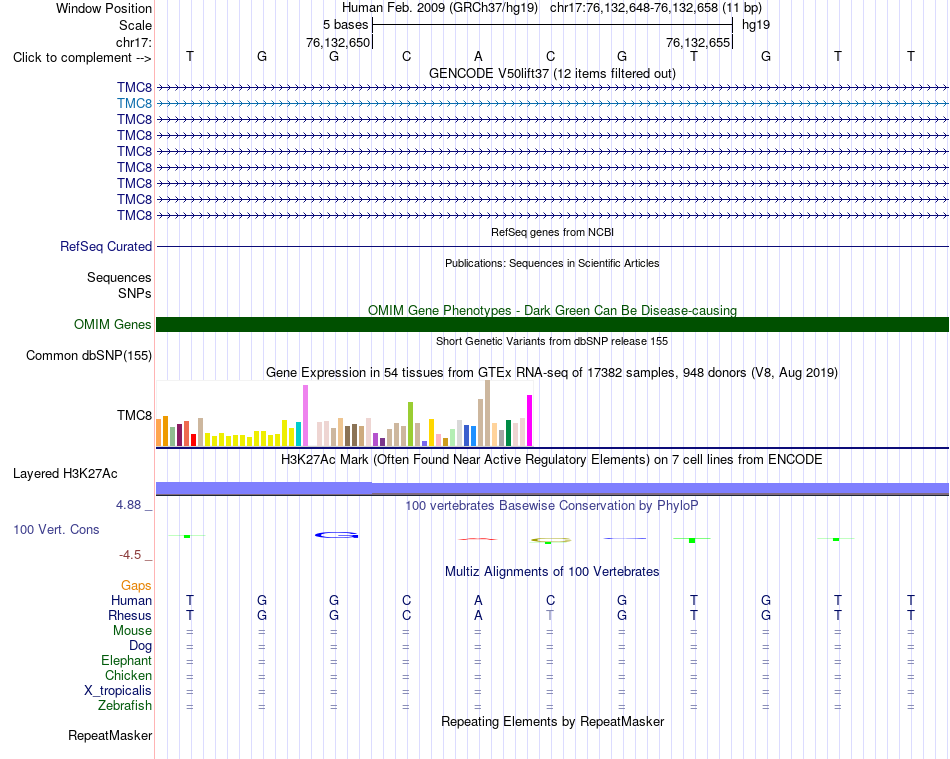Screen dimensions: 950x759
Task: Open 'Repeating Elements by RepeatMasker' title
Action: (x=552, y=721)
